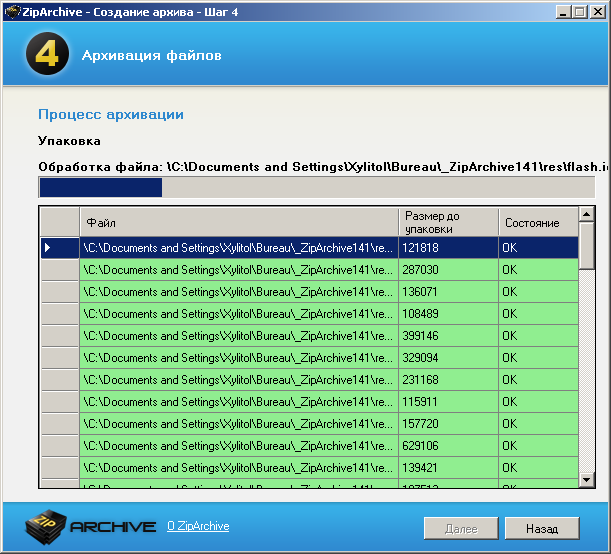Click the vertical scrollbar thumb
Screen dimensions: 611x554
coord(586,245)
